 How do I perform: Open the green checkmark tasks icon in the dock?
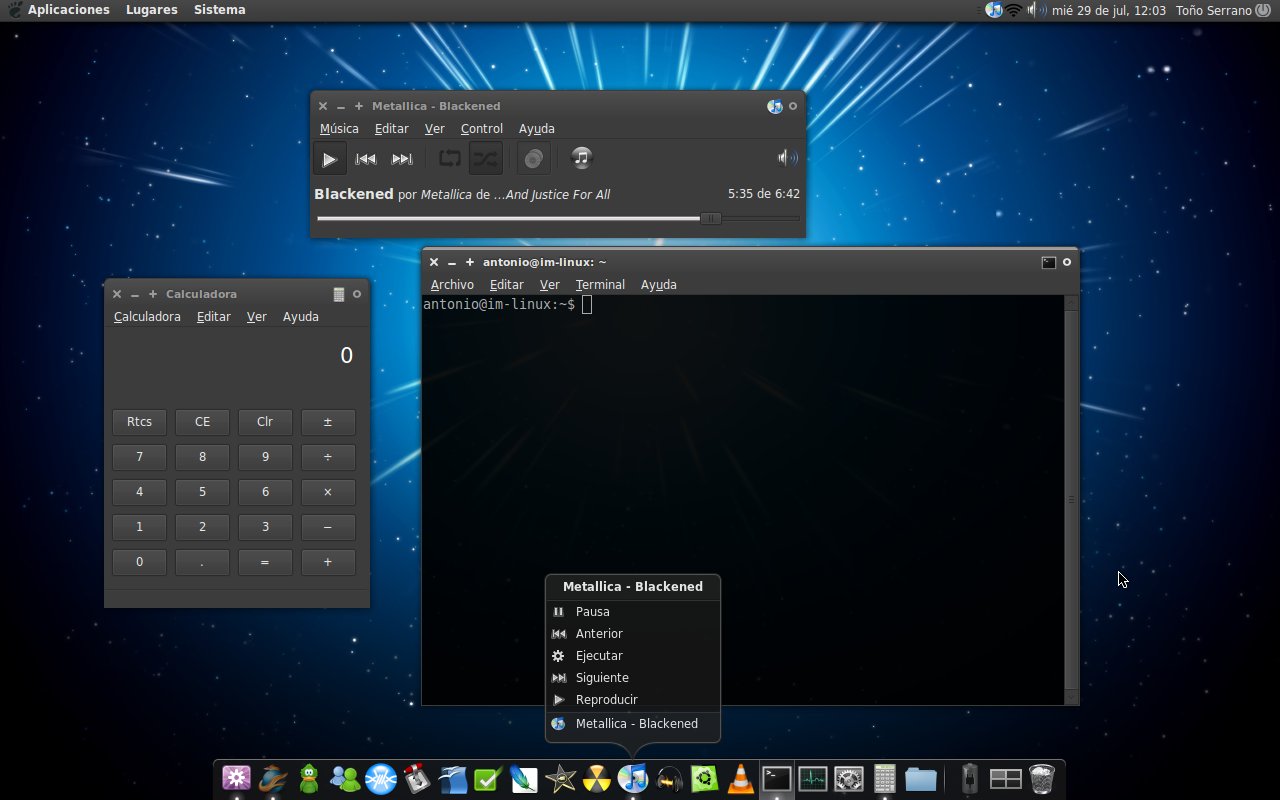489,778
